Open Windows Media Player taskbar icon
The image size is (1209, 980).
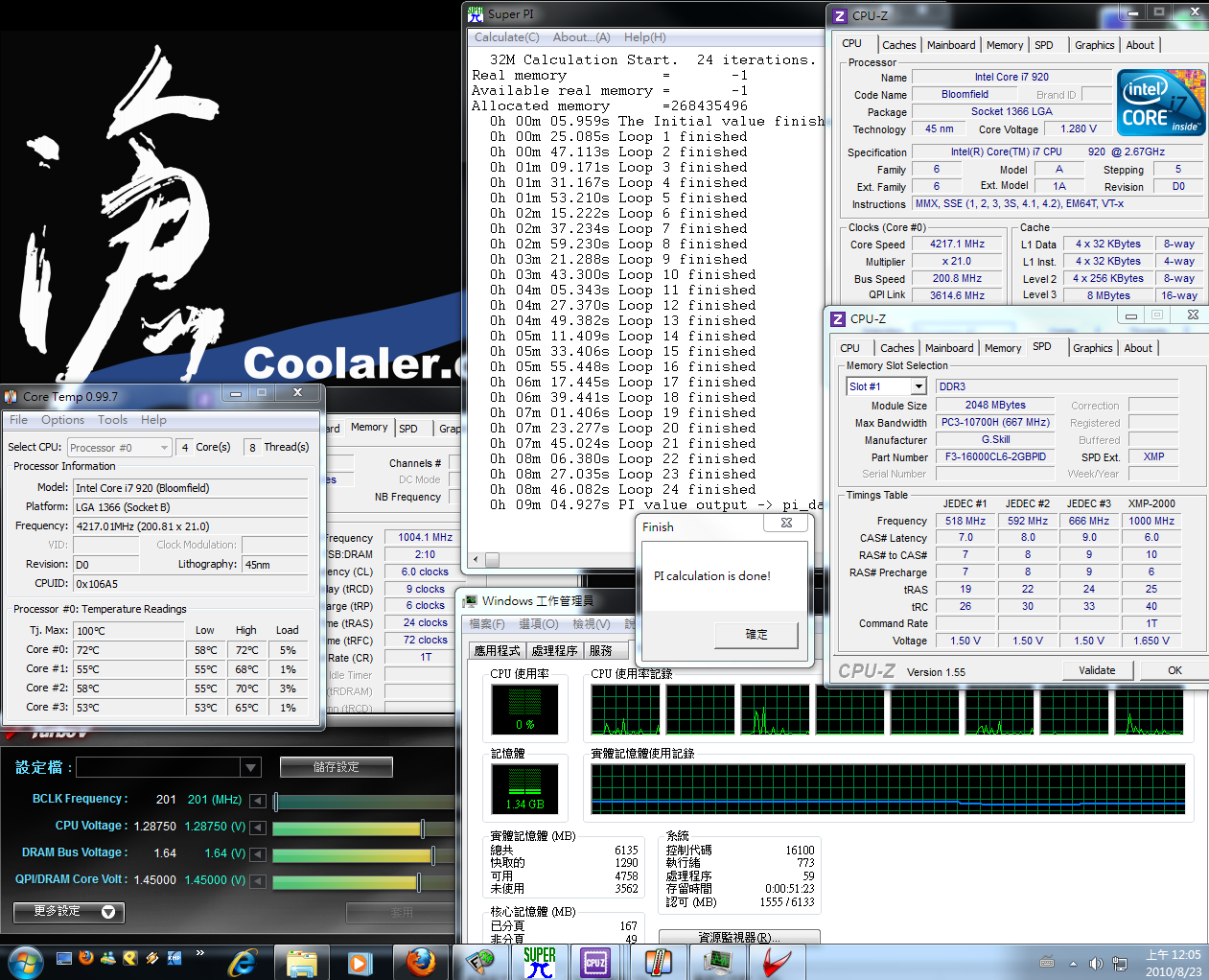tap(360, 962)
